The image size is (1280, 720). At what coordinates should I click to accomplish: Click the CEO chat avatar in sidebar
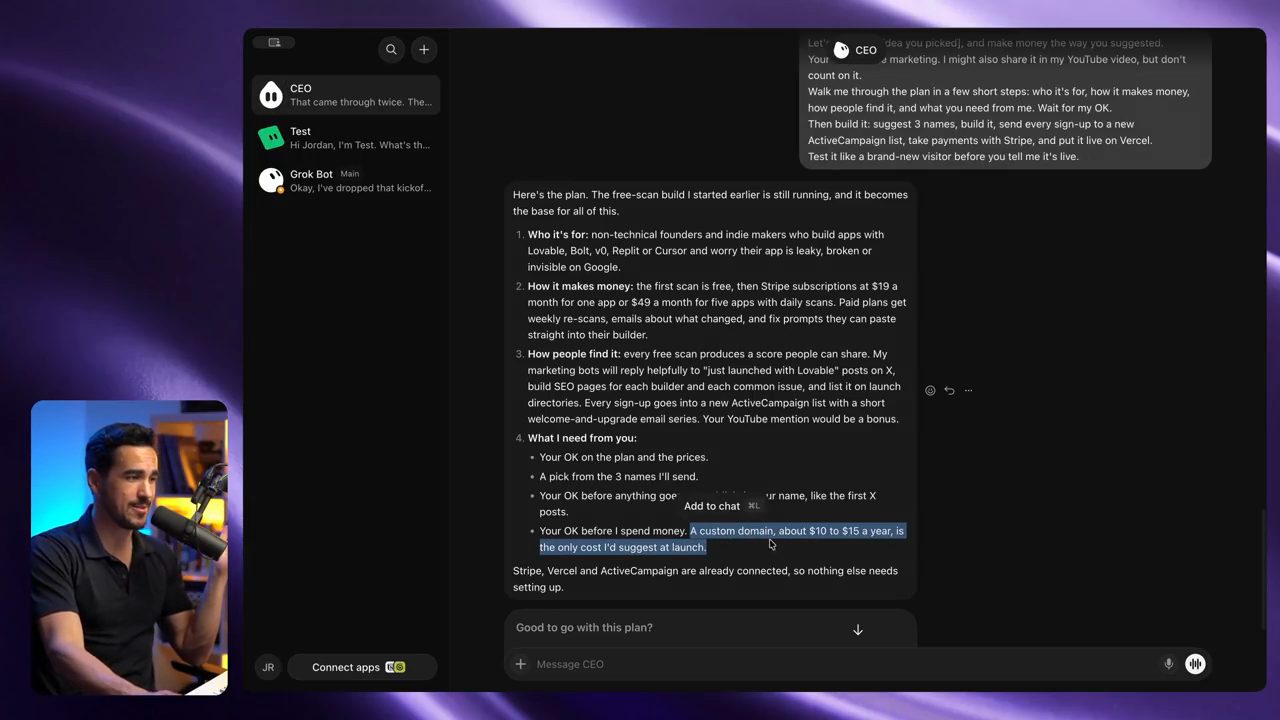(271, 95)
